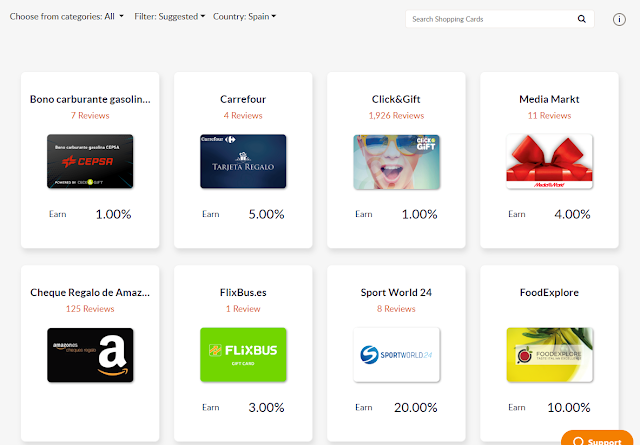Screen dimensions: 640x445
Task: Focus the Search Shopping Cards field
Action: pyautogui.click(x=491, y=19)
